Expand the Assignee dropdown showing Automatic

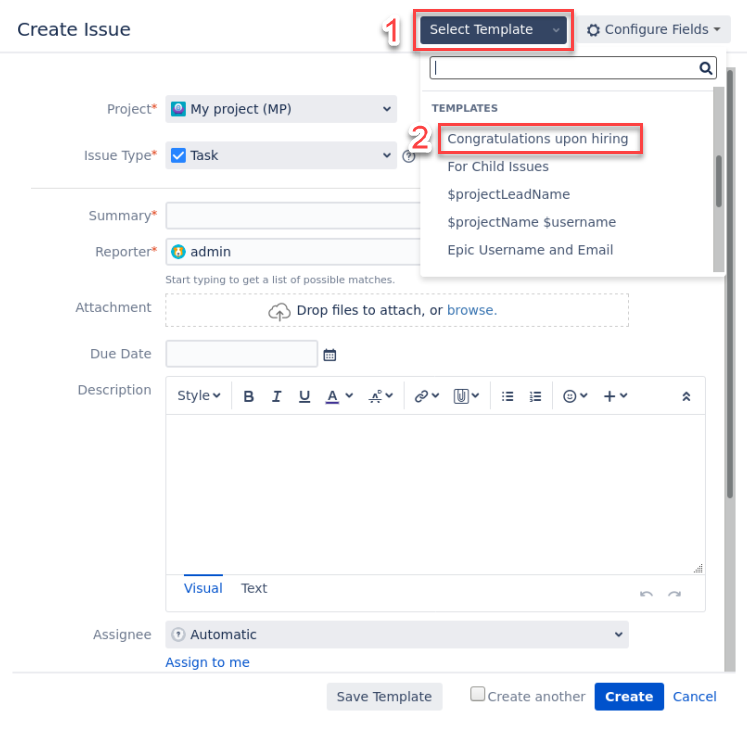397,635
